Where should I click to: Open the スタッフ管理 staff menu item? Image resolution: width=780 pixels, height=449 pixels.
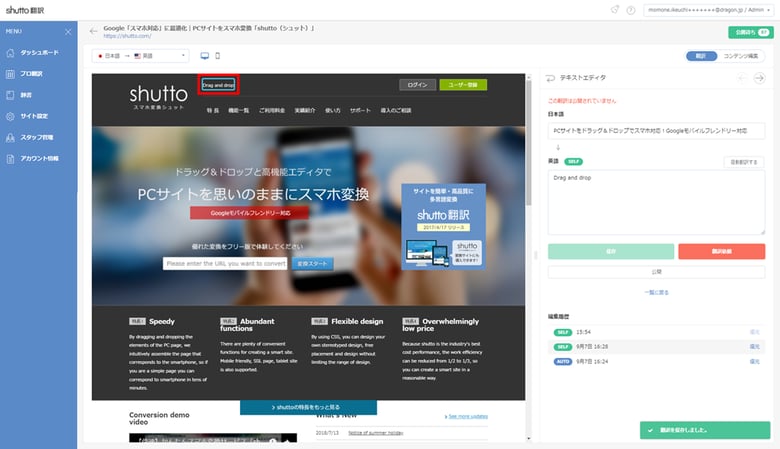click(39, 137)
